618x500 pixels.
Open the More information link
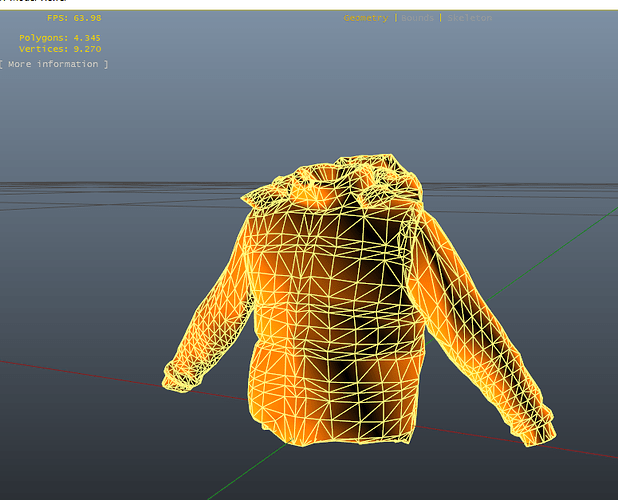54,64
